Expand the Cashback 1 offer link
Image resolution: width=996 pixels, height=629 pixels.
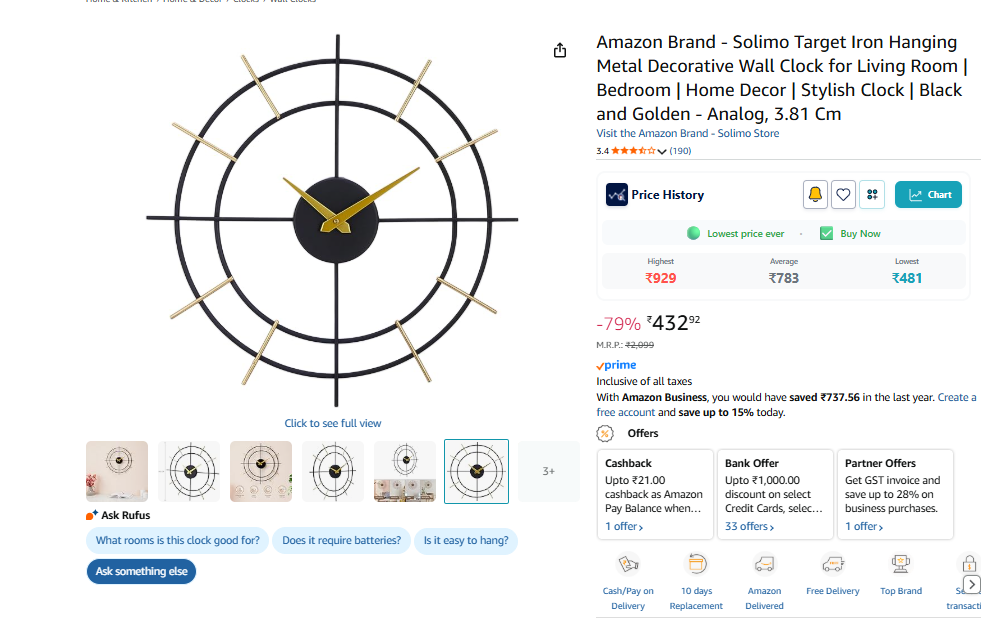tap(628, 526)
